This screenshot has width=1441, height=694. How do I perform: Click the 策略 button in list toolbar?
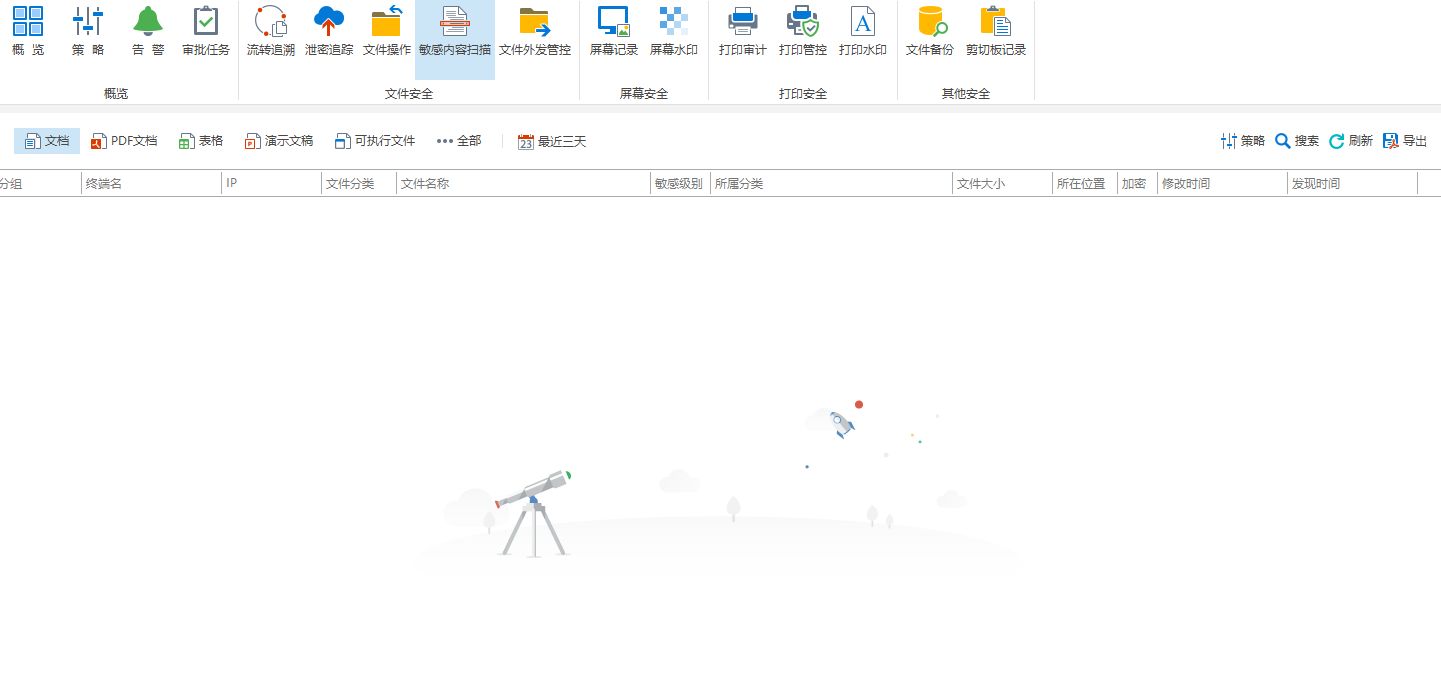click(1243, 141)
